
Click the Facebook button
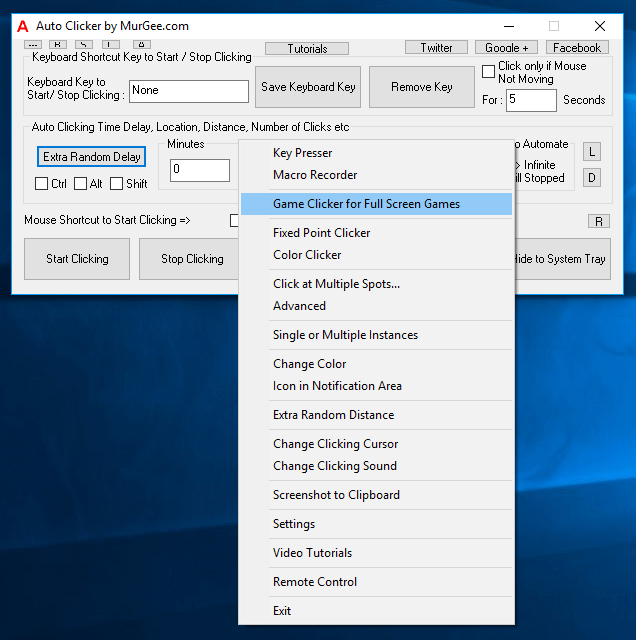pyautogui.click(x=577, y=47)
